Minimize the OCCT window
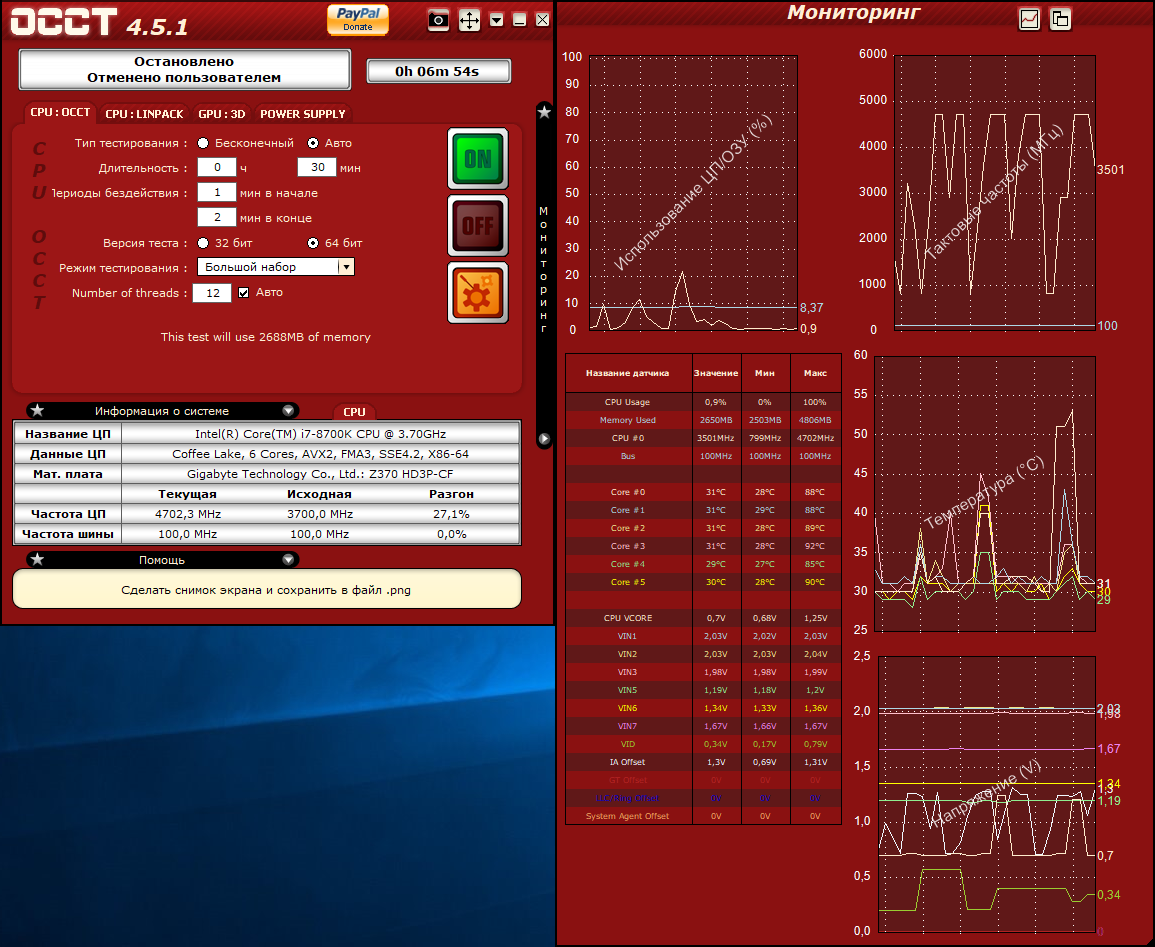1155x947 pixels. pyautogui.click(x=519, y=20)
